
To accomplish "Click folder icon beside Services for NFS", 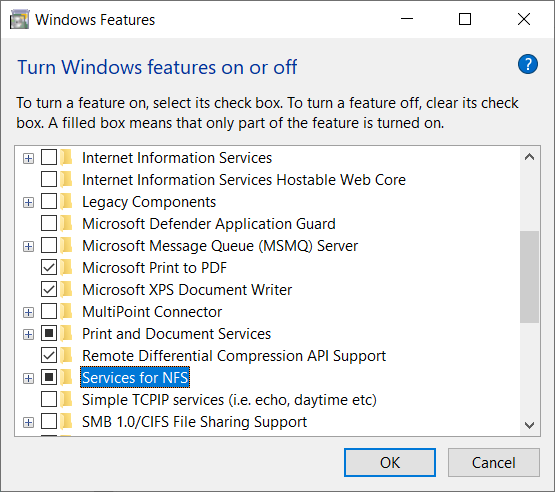I will [x=66, y=378].
